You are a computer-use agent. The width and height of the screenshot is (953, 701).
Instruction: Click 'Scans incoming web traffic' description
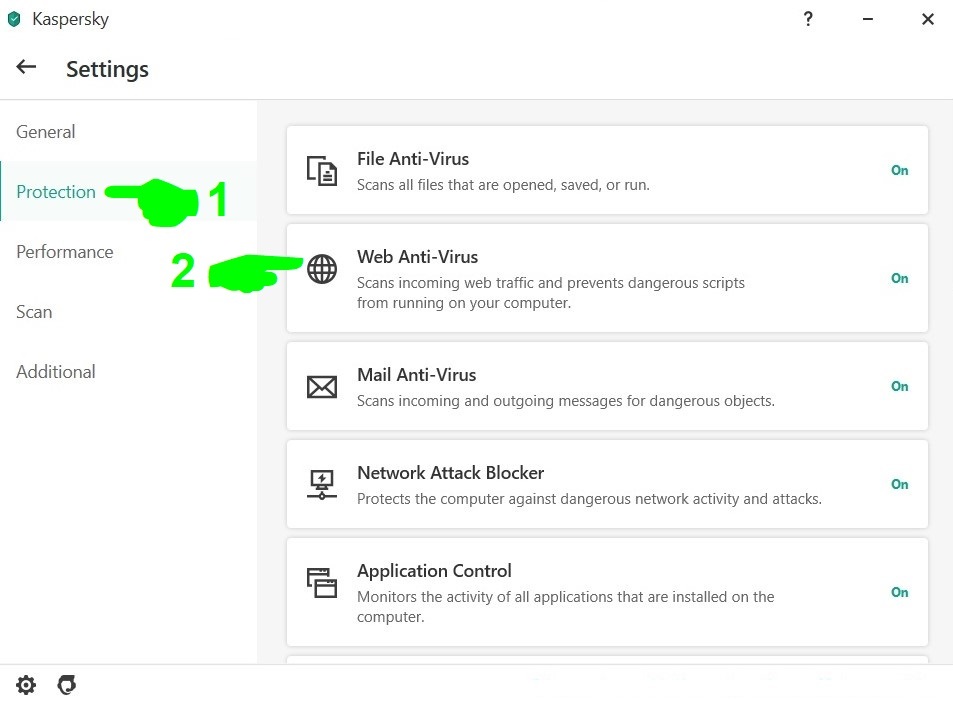(x=551, y=293)
